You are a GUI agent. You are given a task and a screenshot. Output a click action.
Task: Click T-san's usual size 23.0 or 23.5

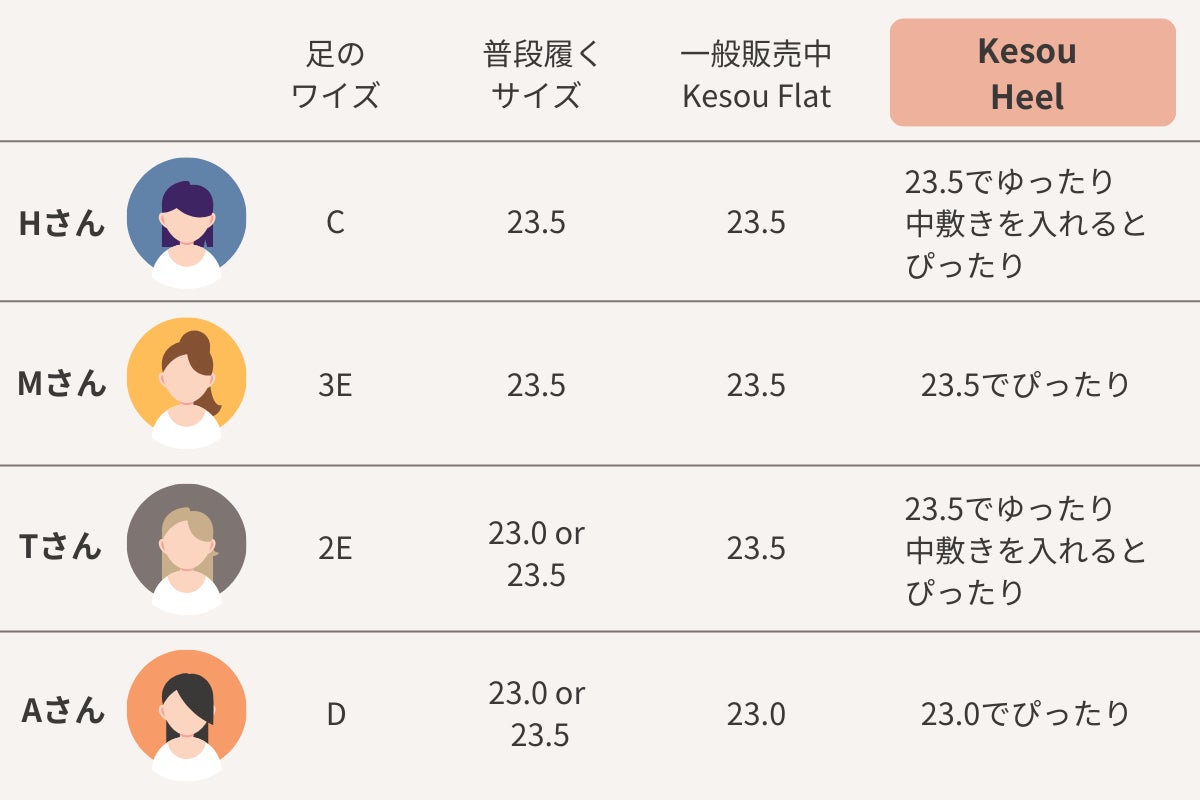coord(536,554)
